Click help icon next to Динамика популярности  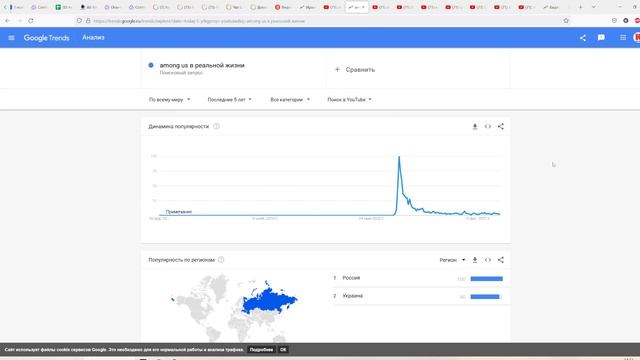click(216, 127)
